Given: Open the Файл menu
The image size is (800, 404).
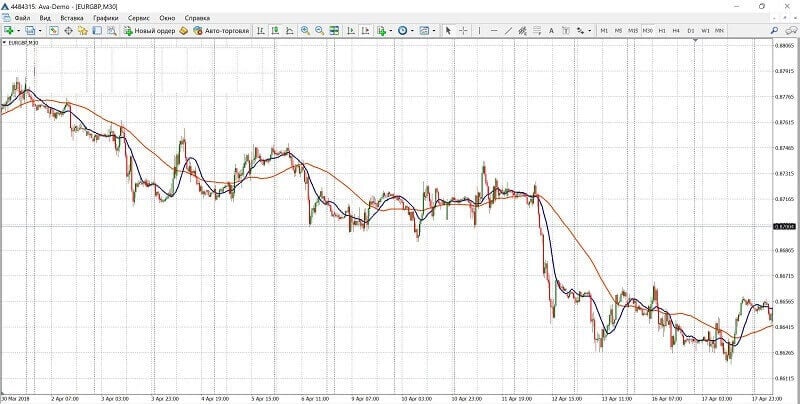Looking at the screenshot, I should point(22,18).
